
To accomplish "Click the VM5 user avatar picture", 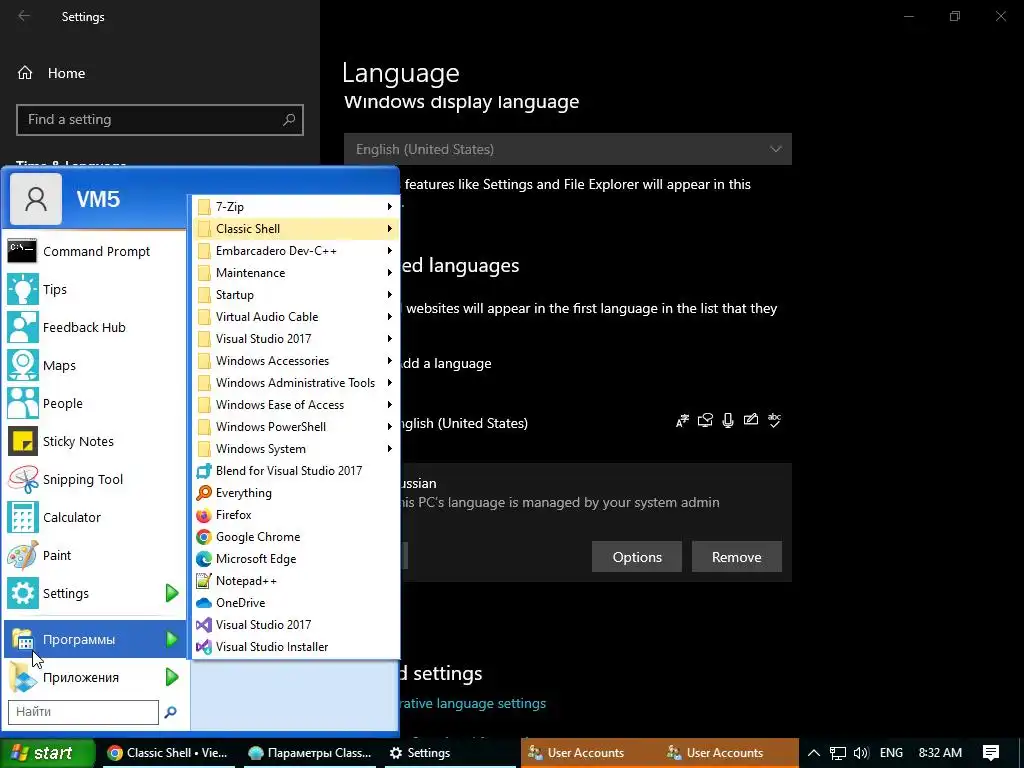I will point(36,199).
